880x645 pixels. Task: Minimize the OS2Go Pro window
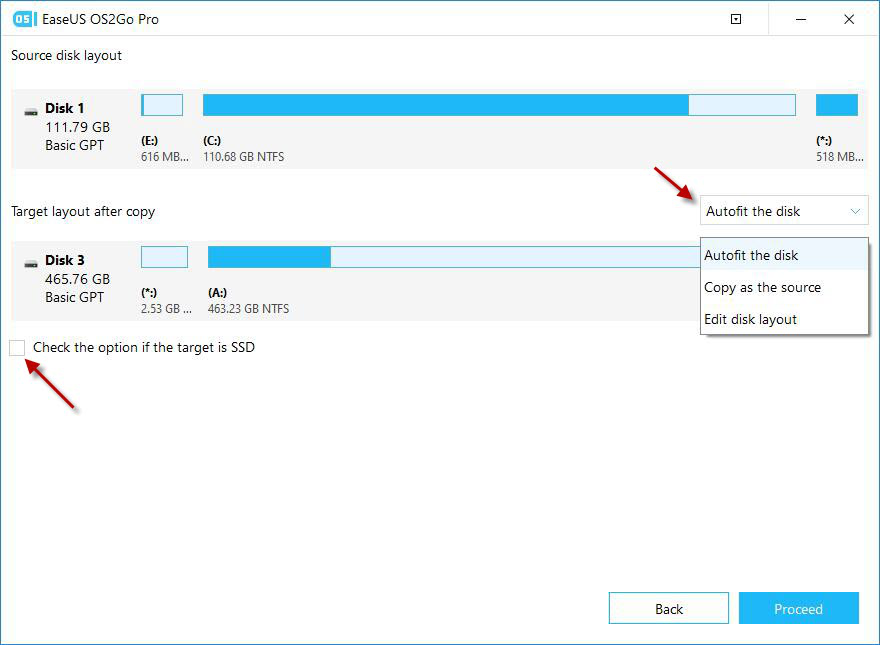[801, 19]
